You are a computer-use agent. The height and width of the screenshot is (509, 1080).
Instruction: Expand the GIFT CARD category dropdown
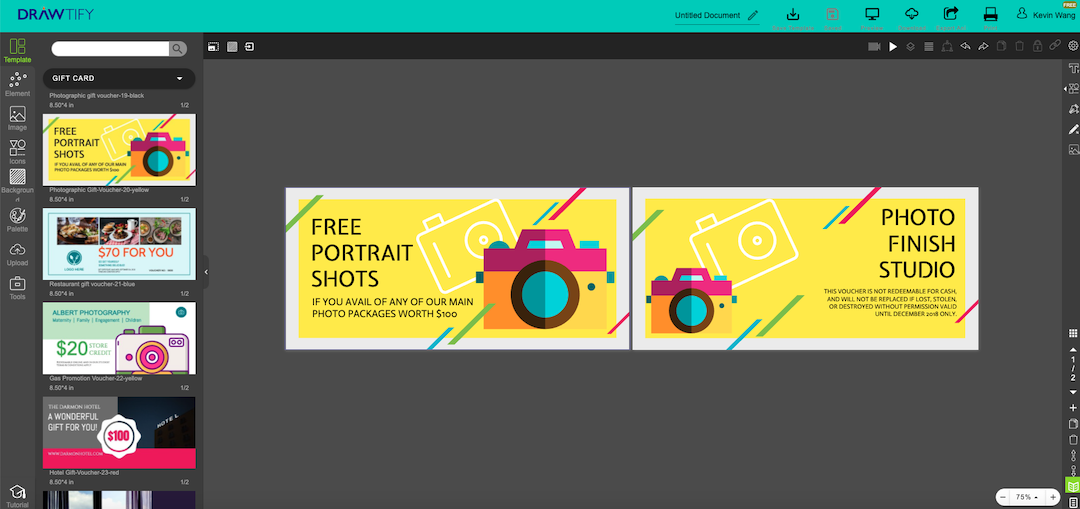point(118,79)
